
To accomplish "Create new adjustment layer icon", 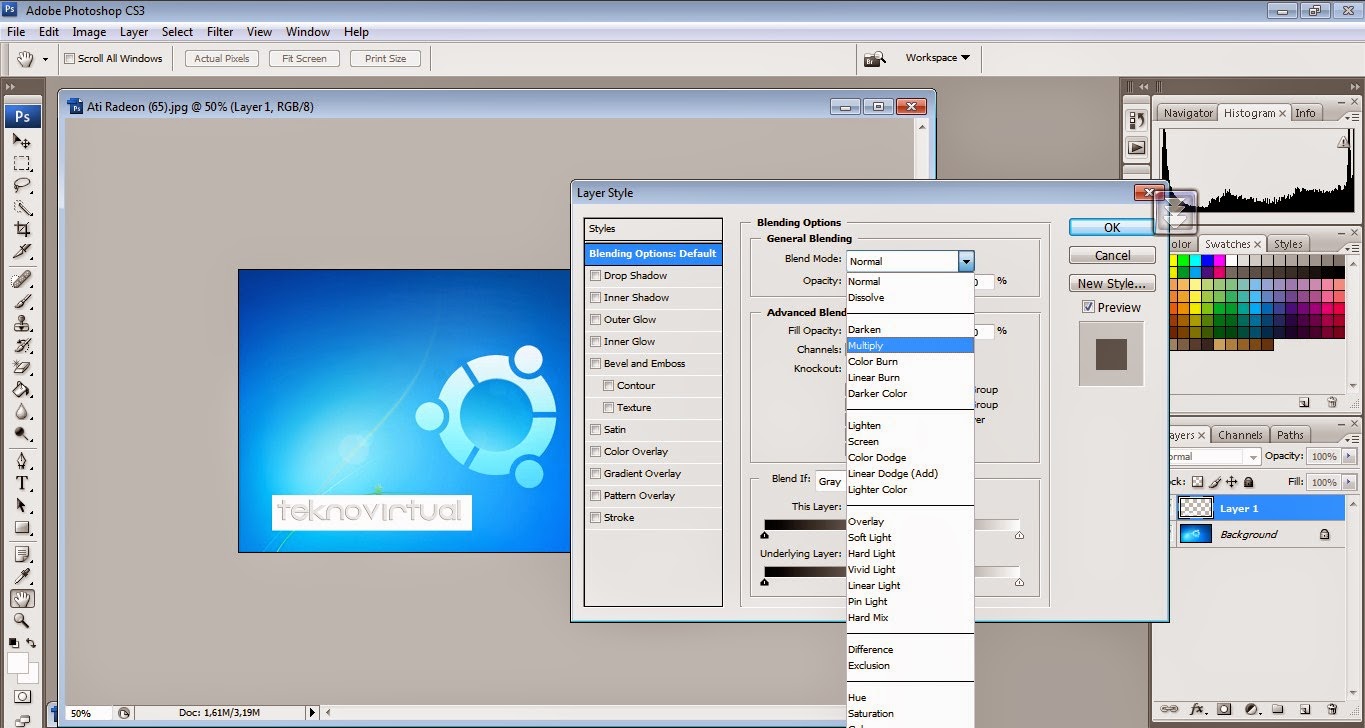I will tap(1250, 710).
